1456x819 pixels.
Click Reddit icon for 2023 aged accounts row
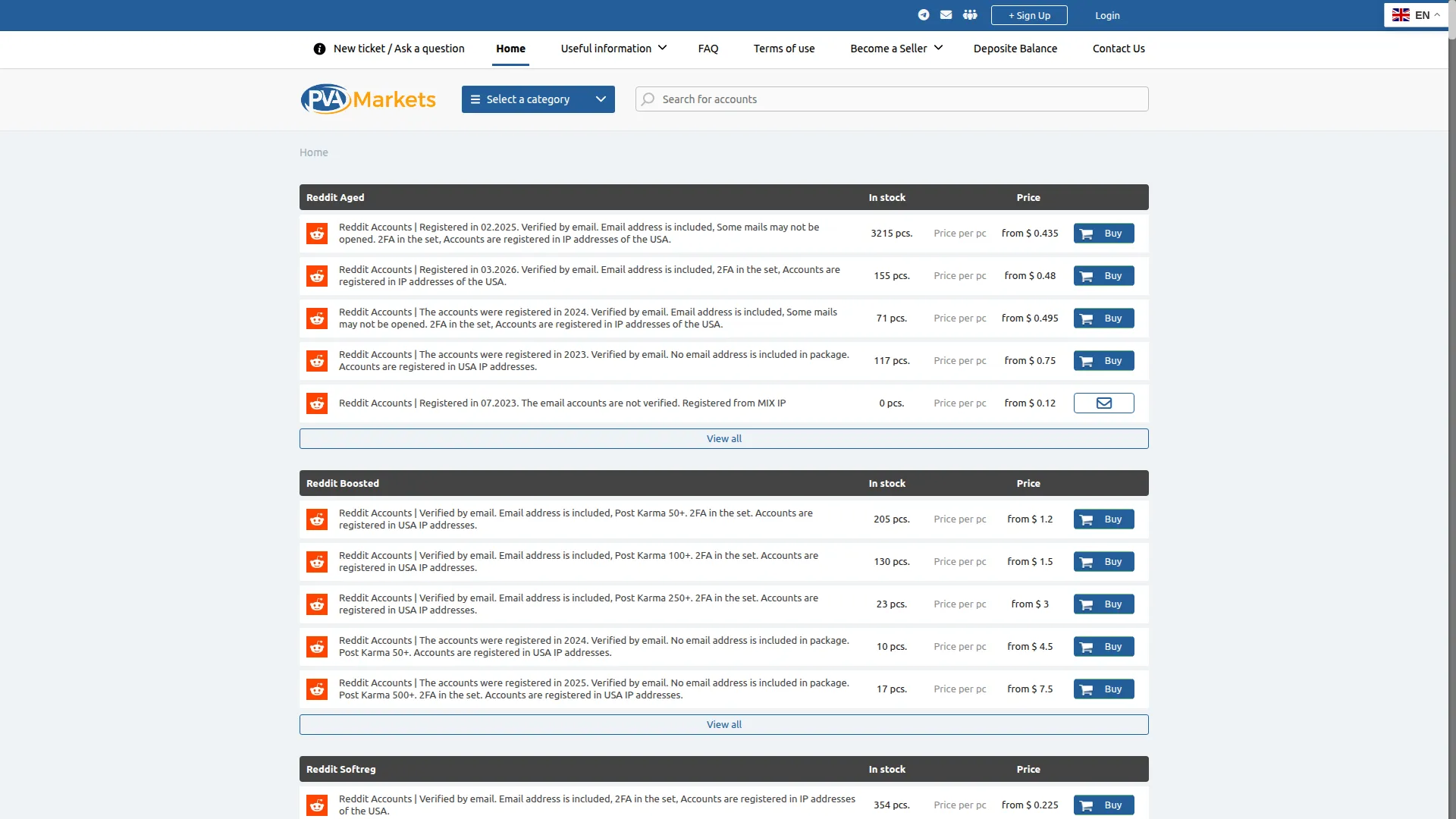317,361
